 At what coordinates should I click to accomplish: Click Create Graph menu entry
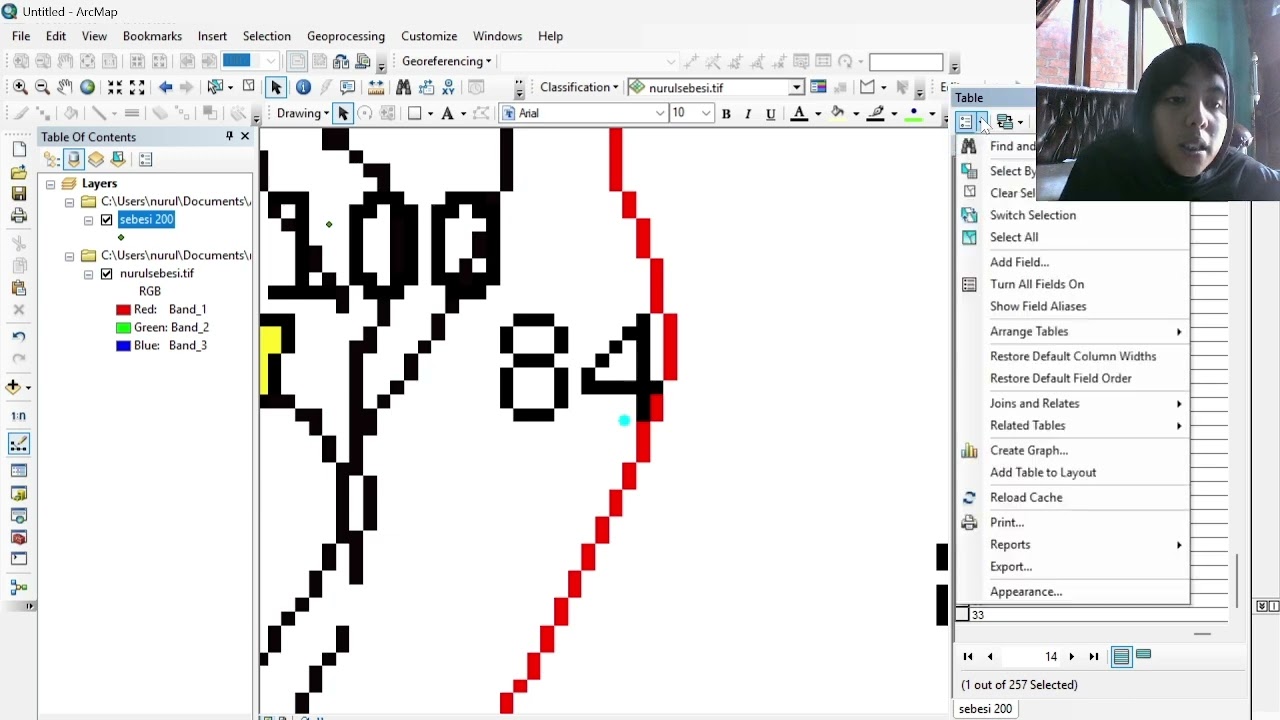[1029, 450]
